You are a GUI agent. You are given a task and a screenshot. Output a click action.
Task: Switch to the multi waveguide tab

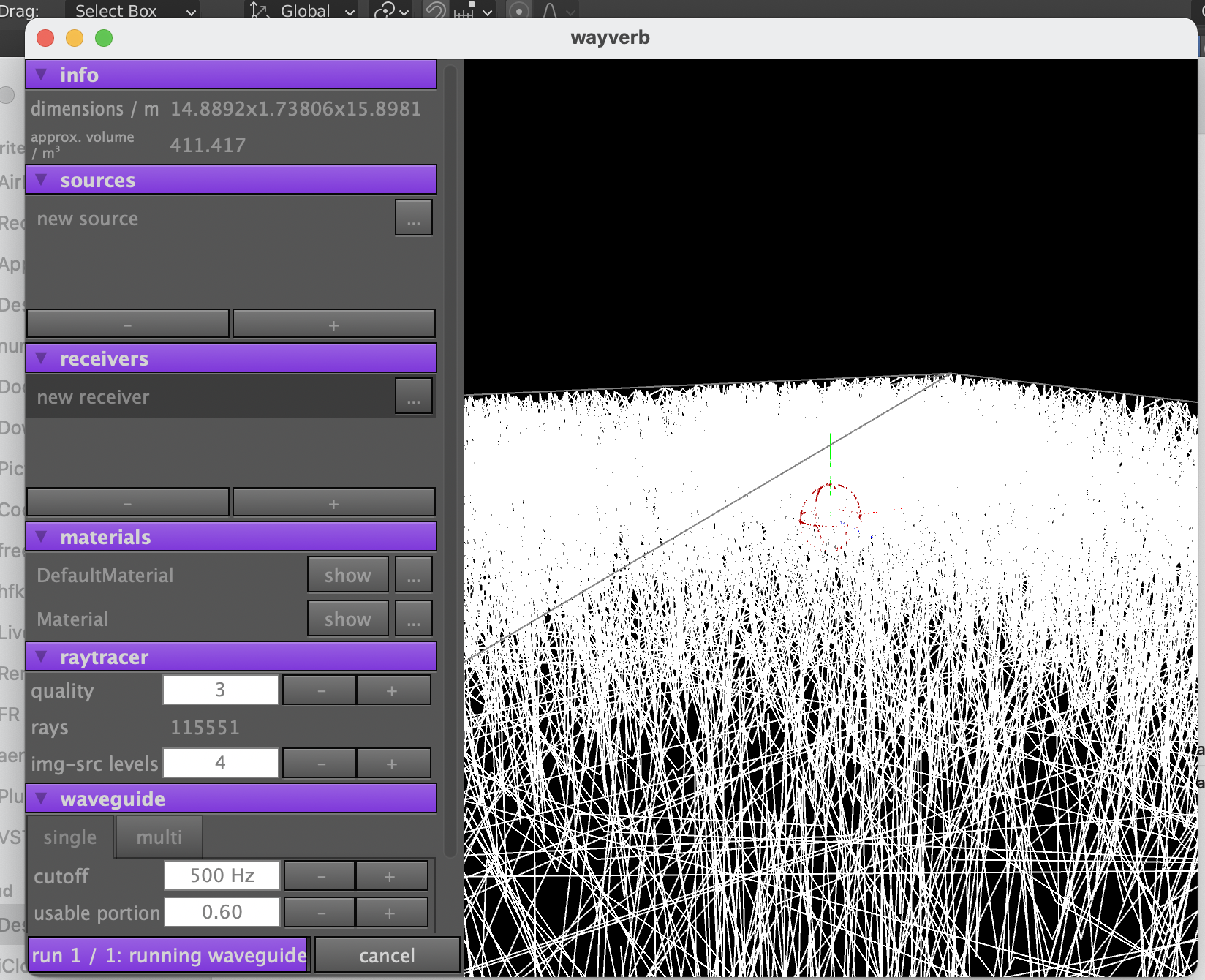(x=159, y=837)
